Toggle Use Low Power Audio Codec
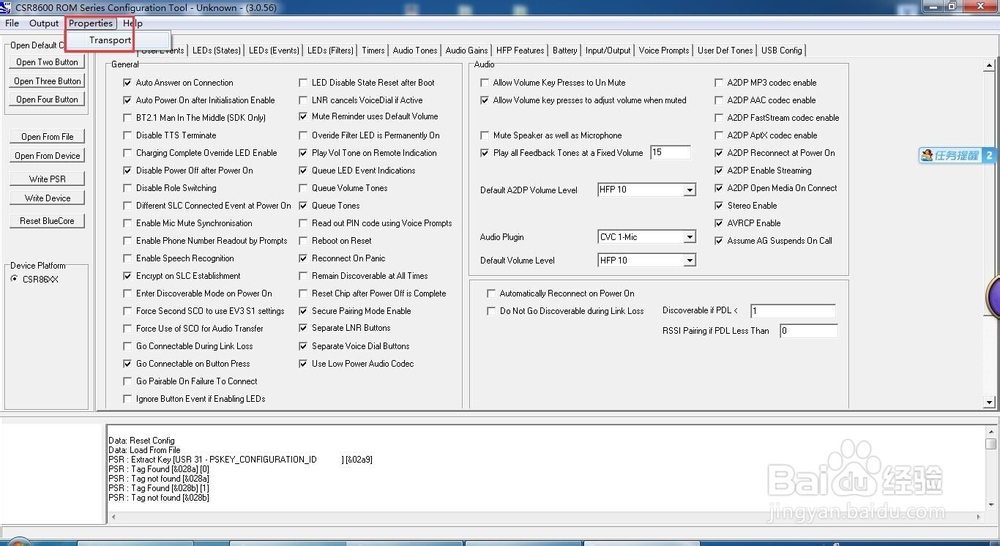The width and height of the screenshot is (1000, 546). [x=303, y=364]
